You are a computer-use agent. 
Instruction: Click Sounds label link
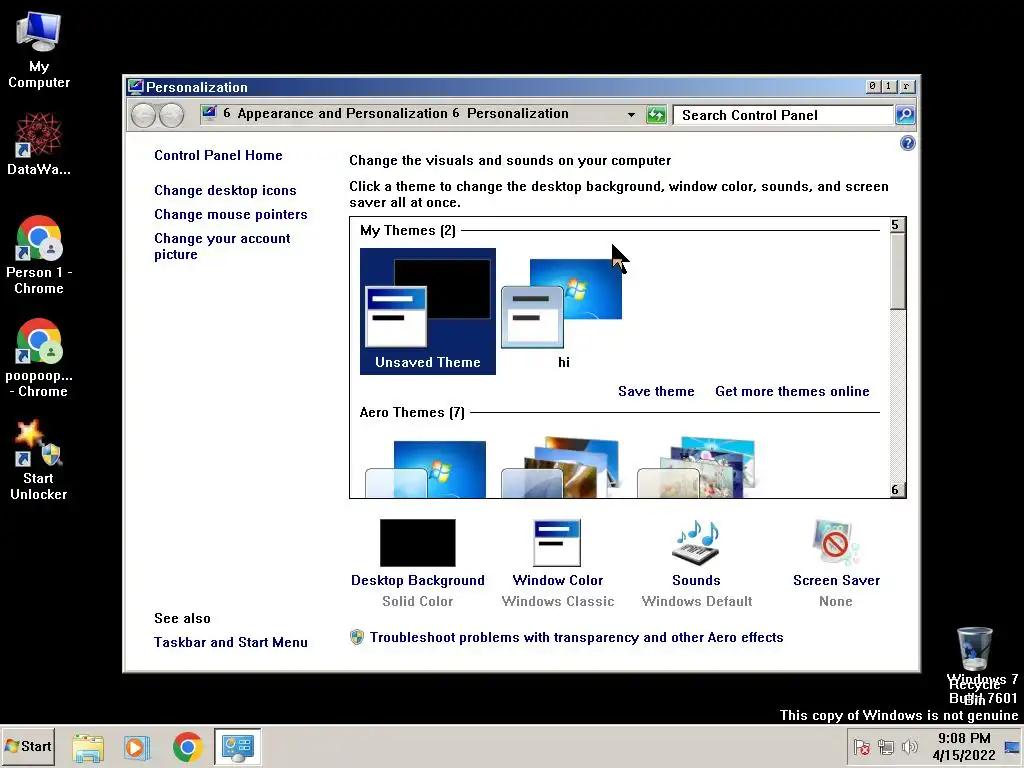tap(696, 581)
